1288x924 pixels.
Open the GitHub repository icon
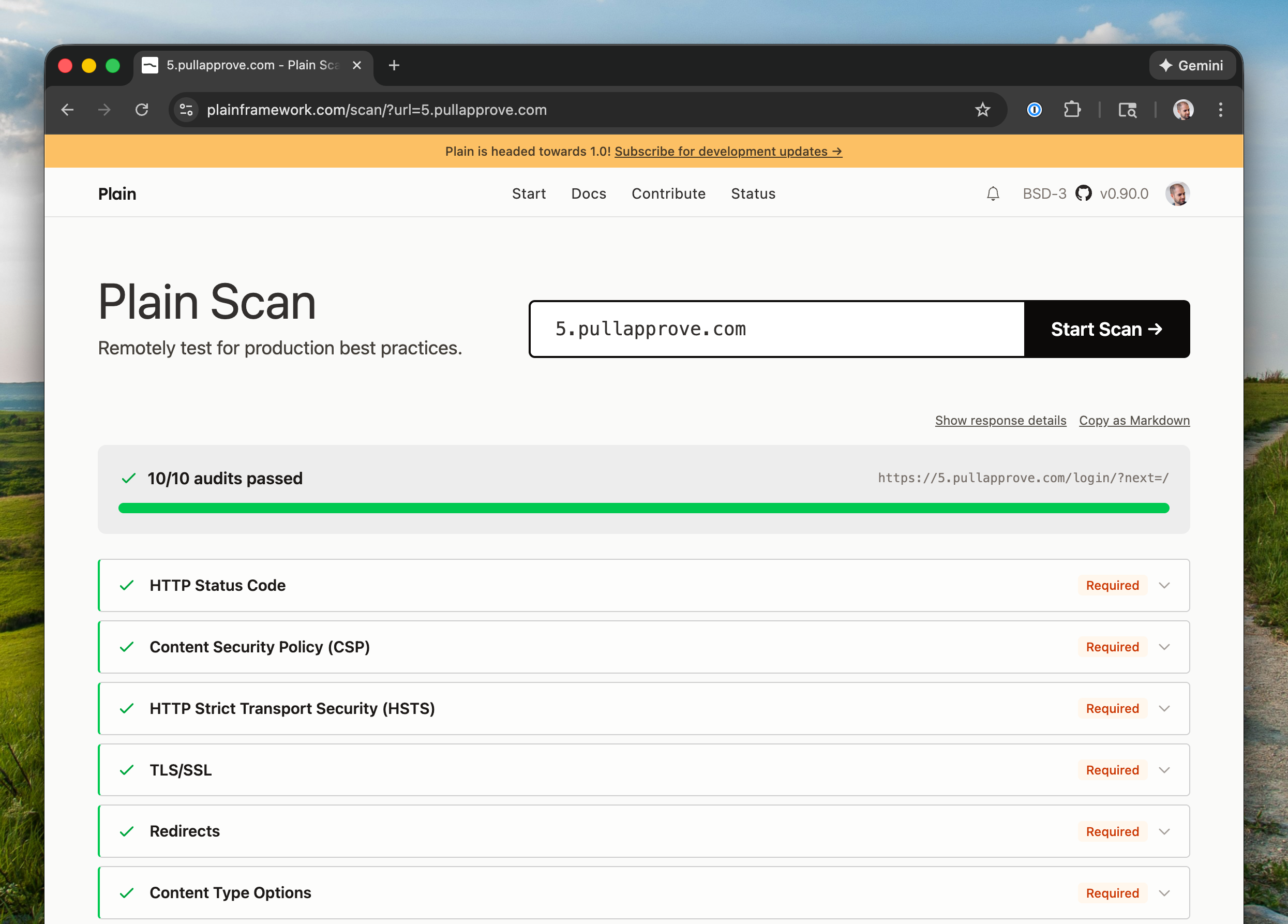coord(1083,193)
